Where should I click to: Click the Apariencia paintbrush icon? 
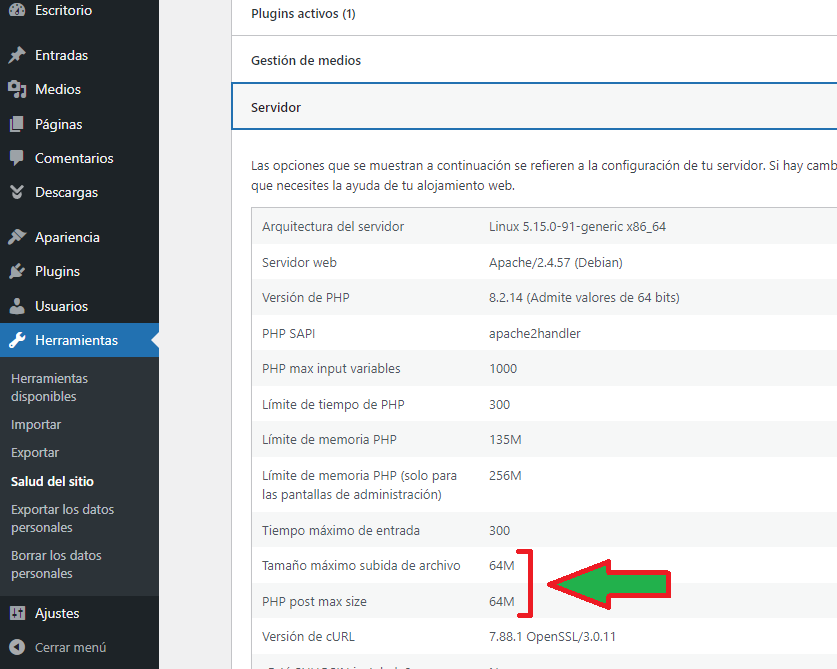coord(17,237)
